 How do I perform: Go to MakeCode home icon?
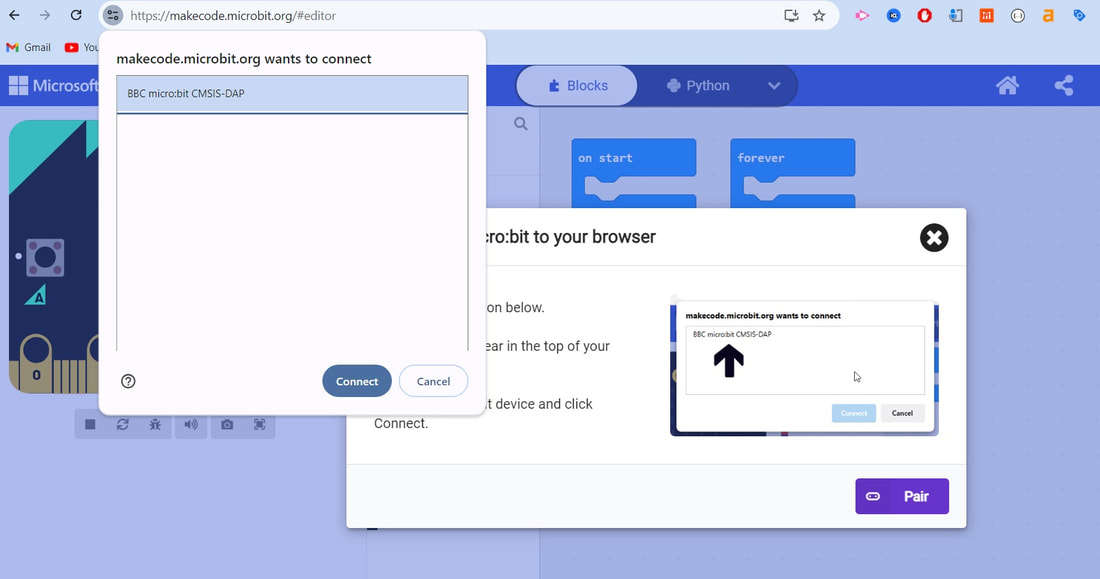(1007, 86)
